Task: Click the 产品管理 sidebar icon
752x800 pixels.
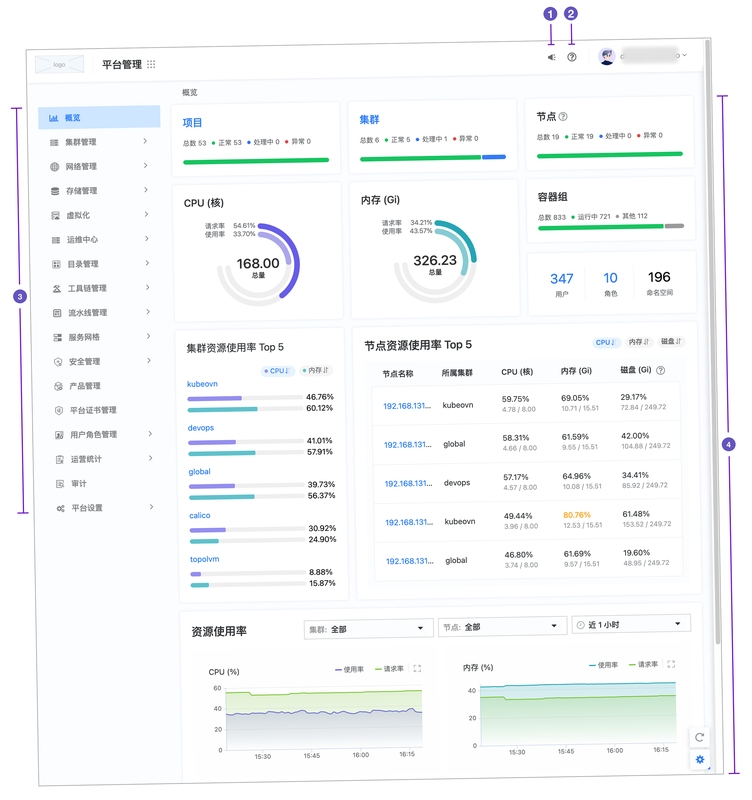Action: [59, 386]
